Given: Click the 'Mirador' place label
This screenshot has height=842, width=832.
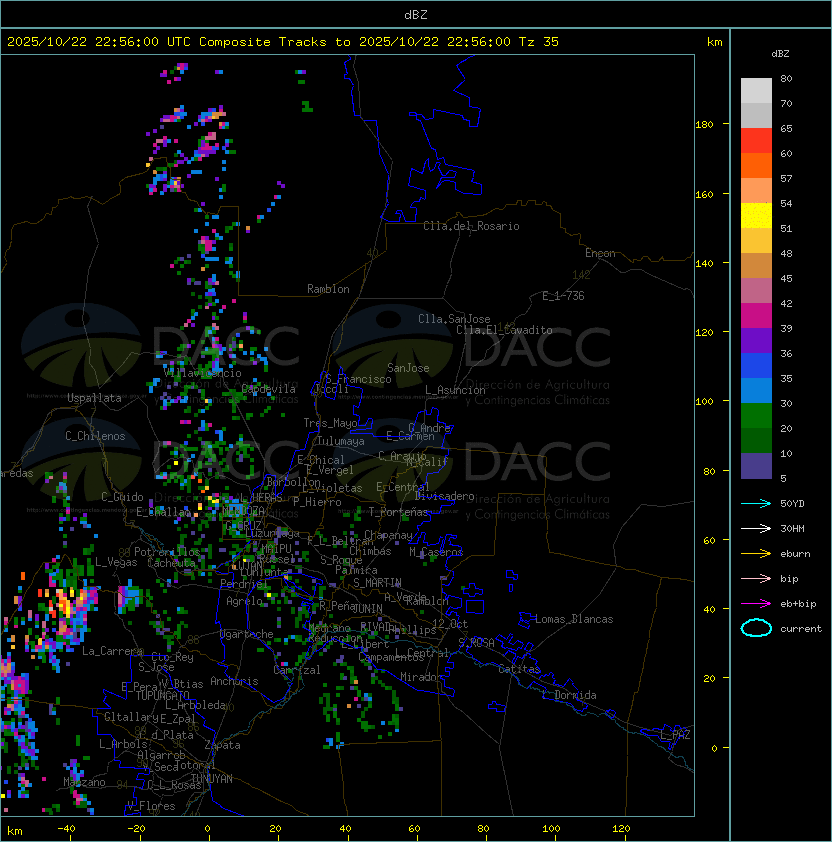Looking at the screenshot, I should 421,677.
